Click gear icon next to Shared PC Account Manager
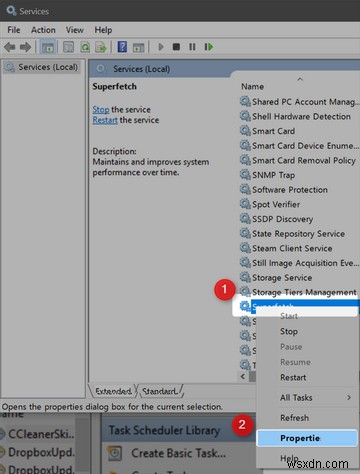The image size is (360, 474). (245, 101)
